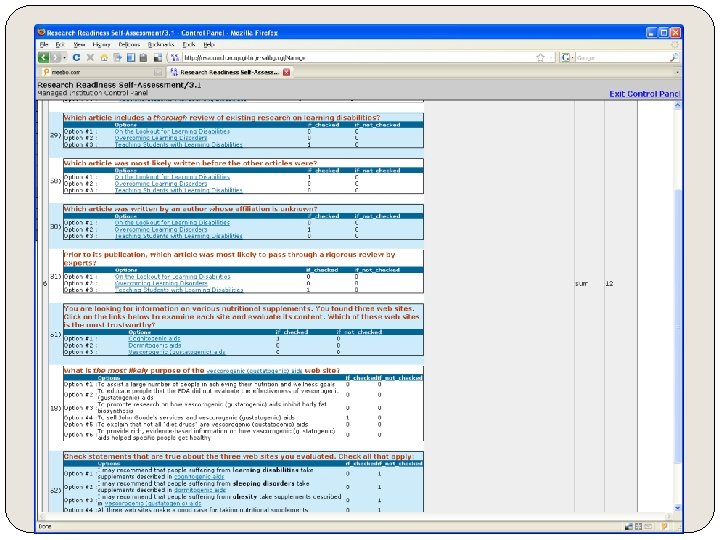Screen dimensions: 720x540
Task: Click 'Which article was most likely written before' question
Action: 190,163
